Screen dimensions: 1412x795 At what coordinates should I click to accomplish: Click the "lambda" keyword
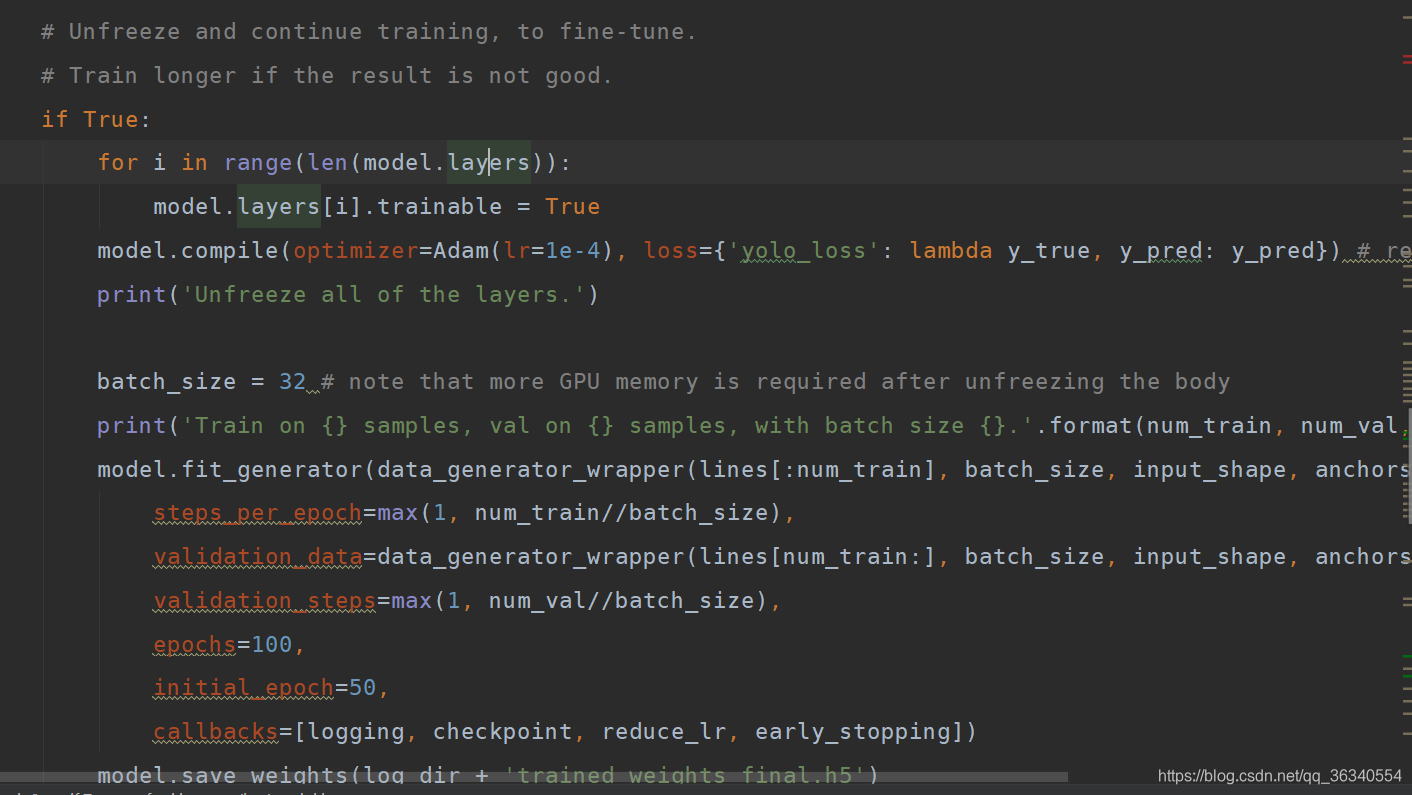click(951, 250)
